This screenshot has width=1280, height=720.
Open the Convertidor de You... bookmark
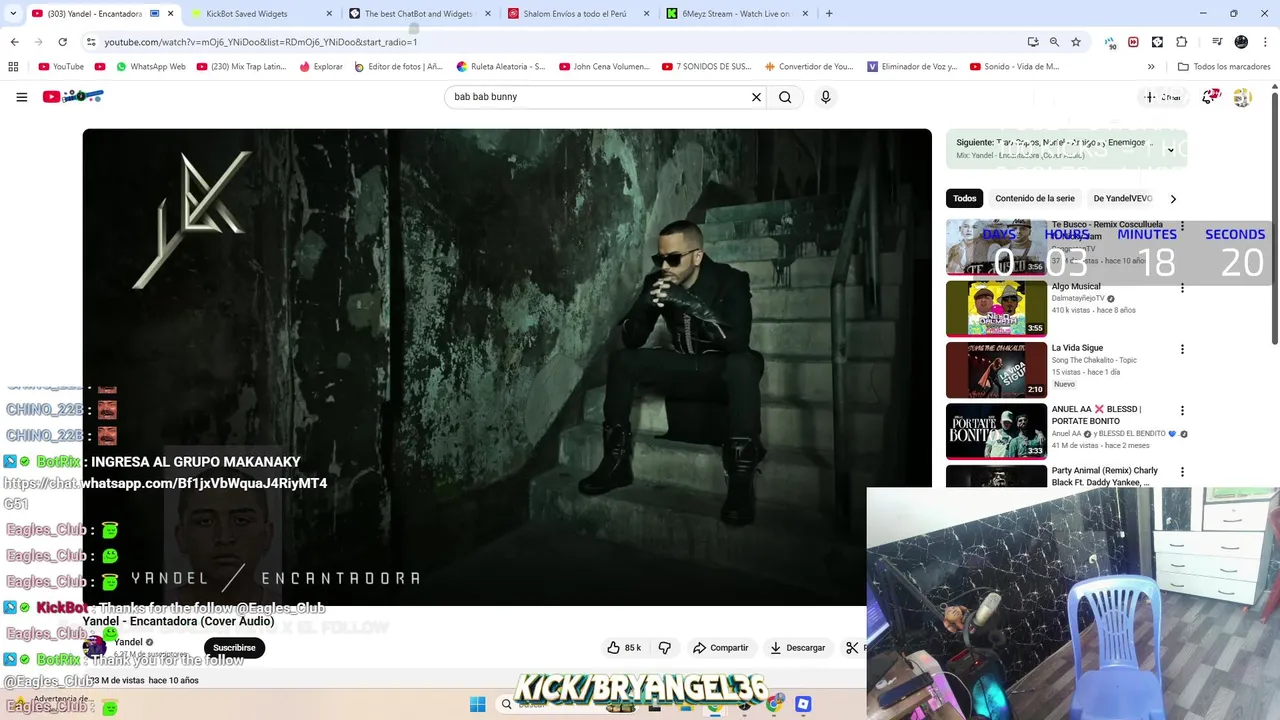pyautogui.click(x=808, y=67)
